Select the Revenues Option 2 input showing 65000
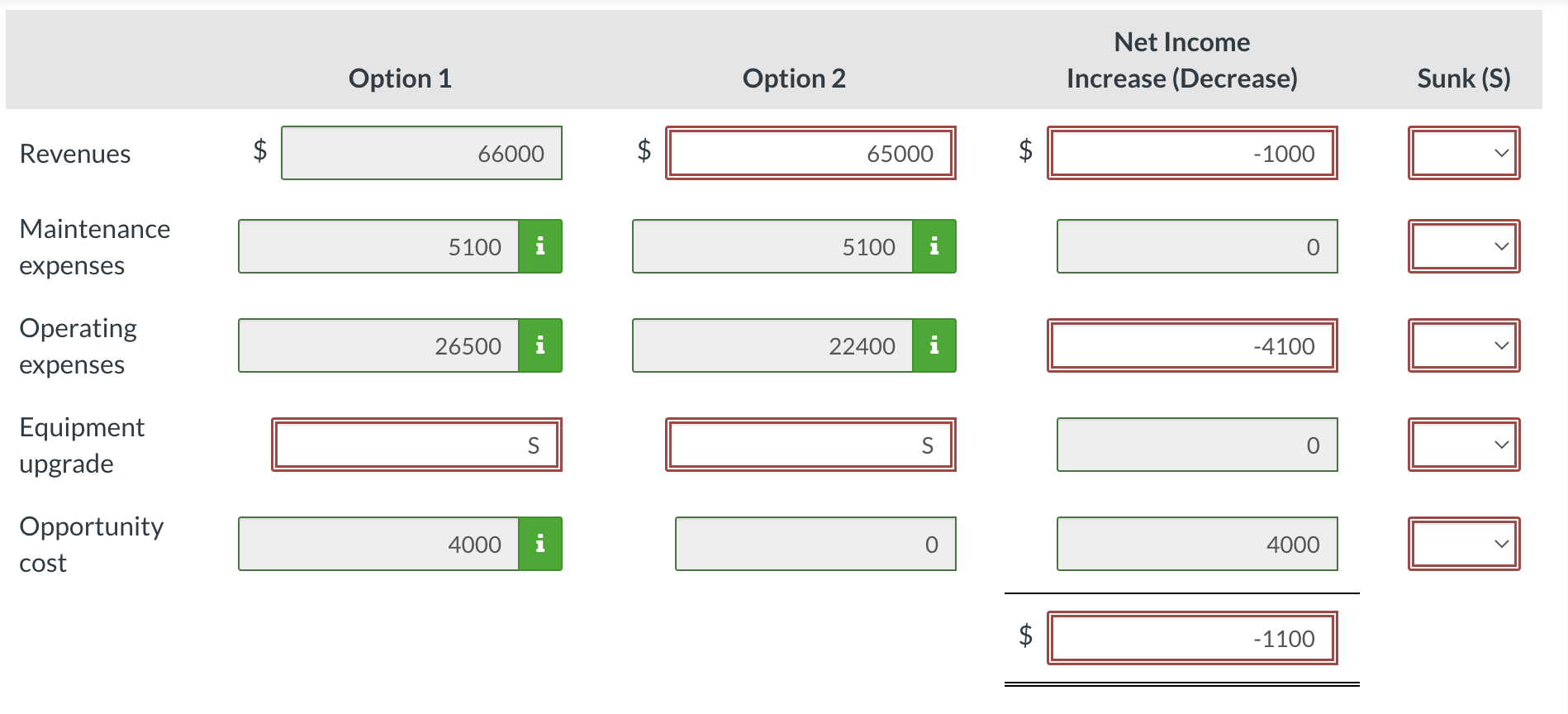Screen dimensions: 1568x714 point(810,152)
